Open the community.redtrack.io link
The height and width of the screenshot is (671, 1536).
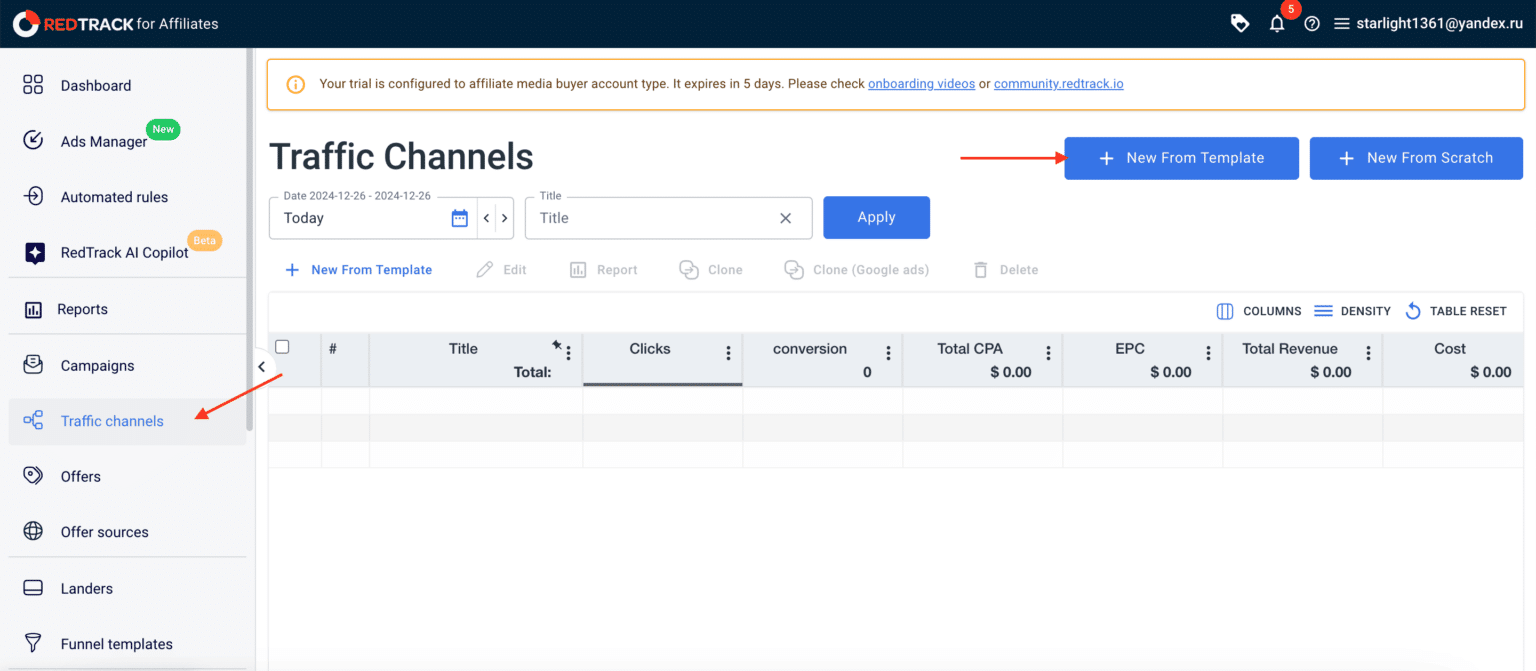(1058, 83)
